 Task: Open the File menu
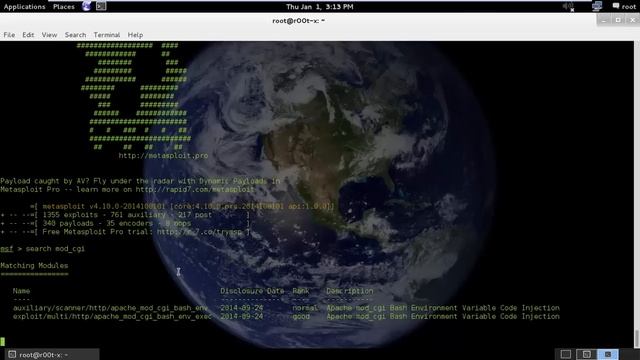pyautogui.click(x=9, y=35)
